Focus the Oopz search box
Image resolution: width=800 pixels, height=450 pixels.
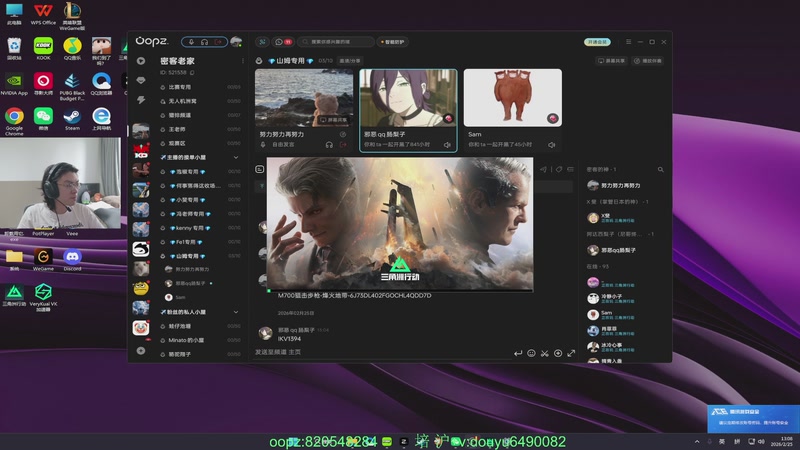tap(336, 42)
